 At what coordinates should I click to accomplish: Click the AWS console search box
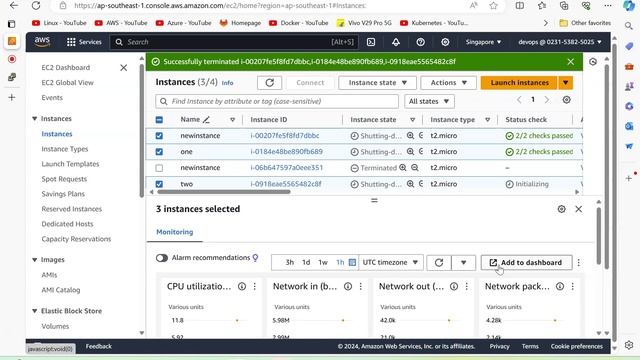click(234, 42)
